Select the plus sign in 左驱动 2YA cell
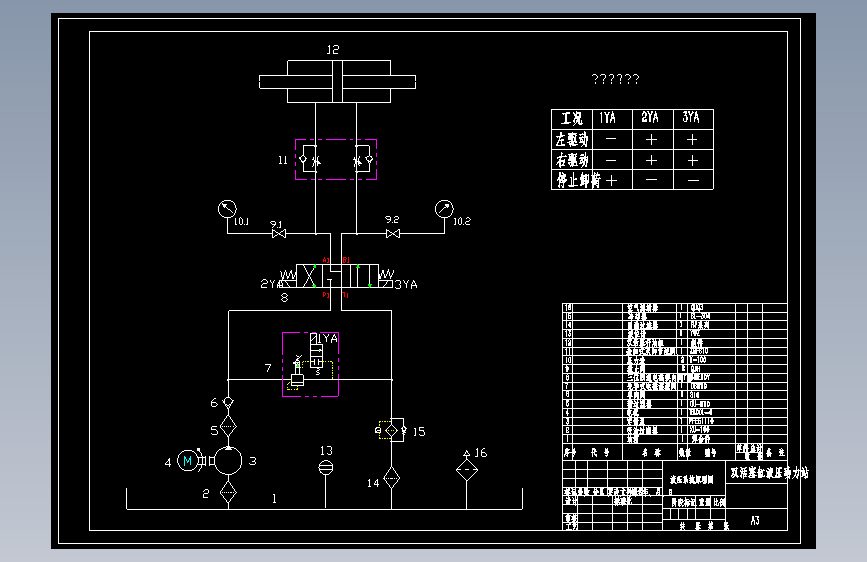The height and width of the screenshot is (562, 867). 651,139
